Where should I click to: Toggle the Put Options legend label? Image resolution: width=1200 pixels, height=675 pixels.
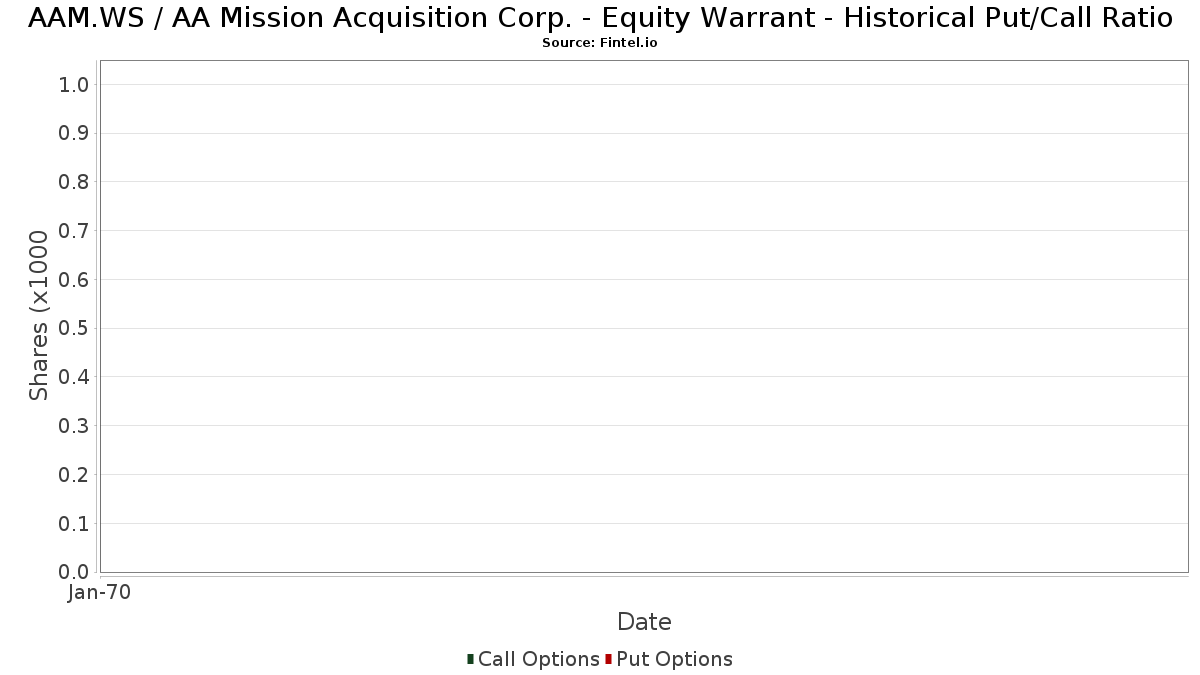pos(675,659)
